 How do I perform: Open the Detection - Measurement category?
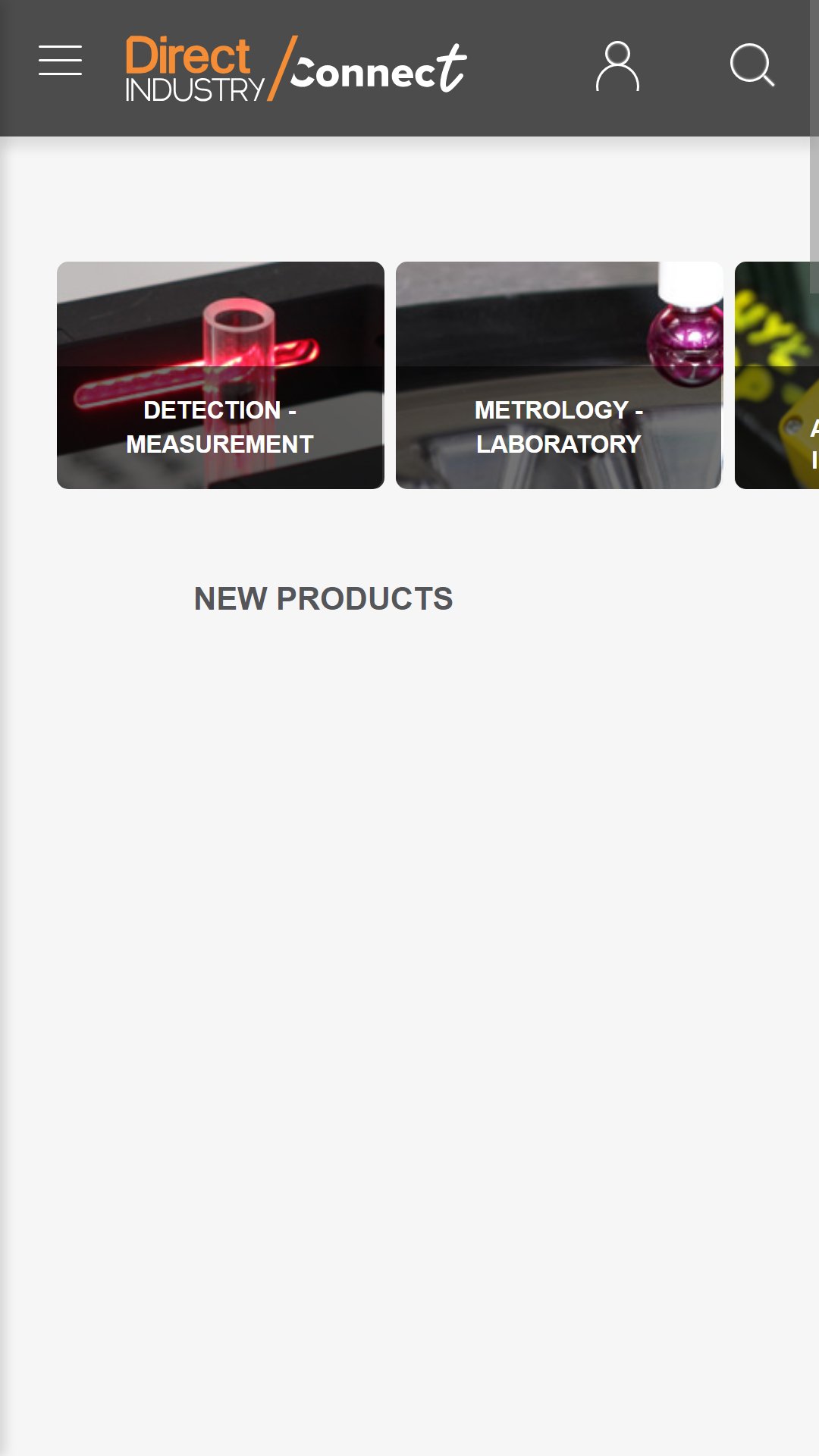tap(221, 375)
